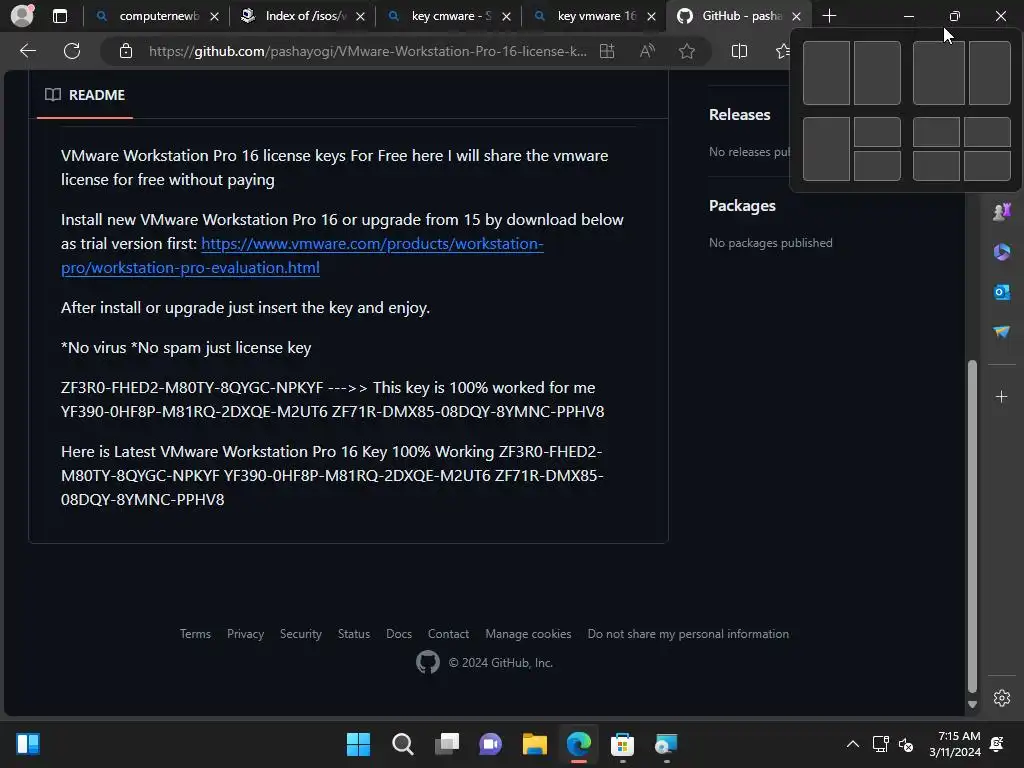
Task: Open the Widgets button on taskbar
Action: 28,744
